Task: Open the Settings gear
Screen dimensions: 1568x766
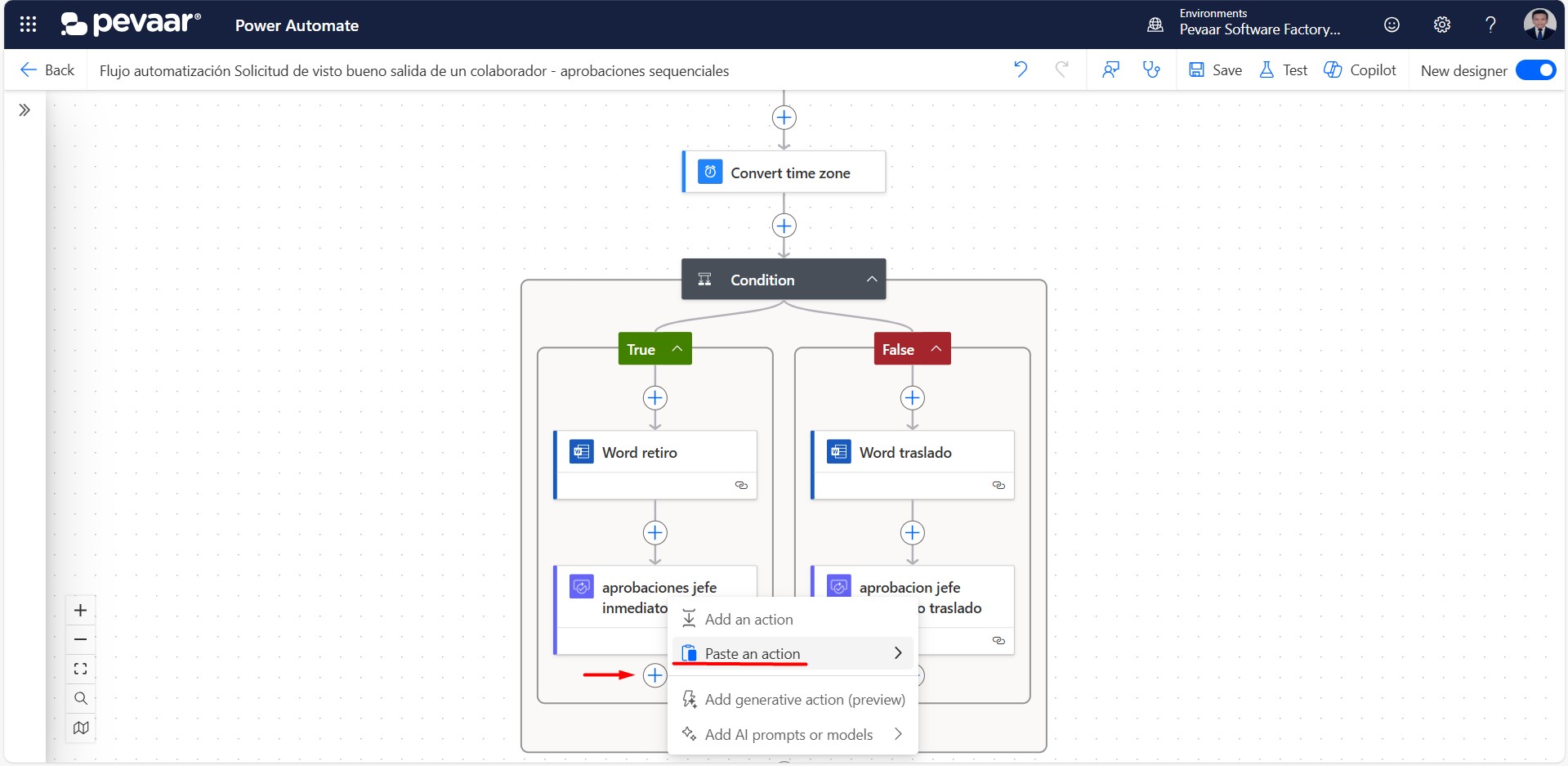Action: coord(1442,25)
